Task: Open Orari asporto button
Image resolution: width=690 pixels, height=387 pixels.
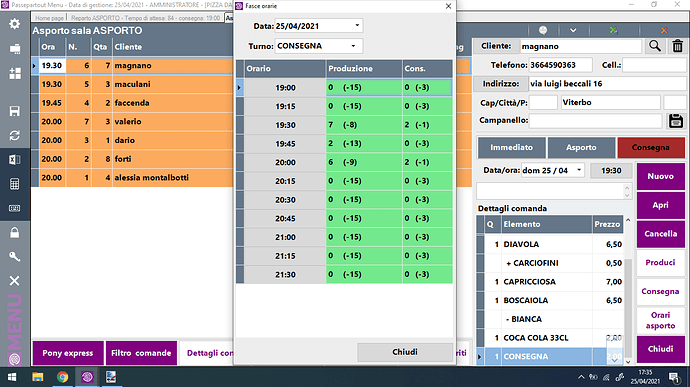Action: (661, 320)
